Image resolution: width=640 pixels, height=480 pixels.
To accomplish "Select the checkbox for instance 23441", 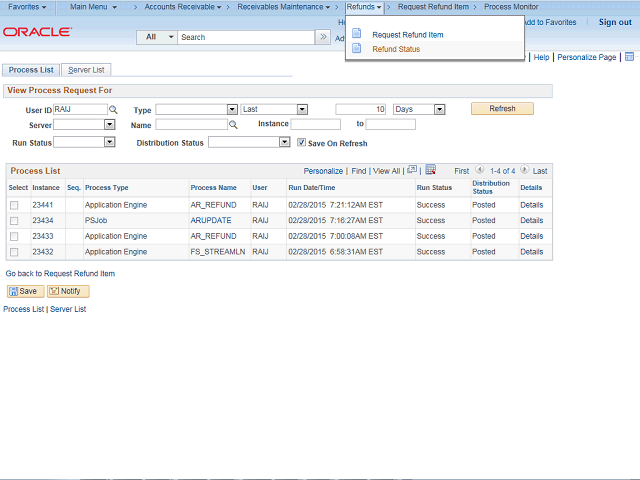I will [14, 205].
